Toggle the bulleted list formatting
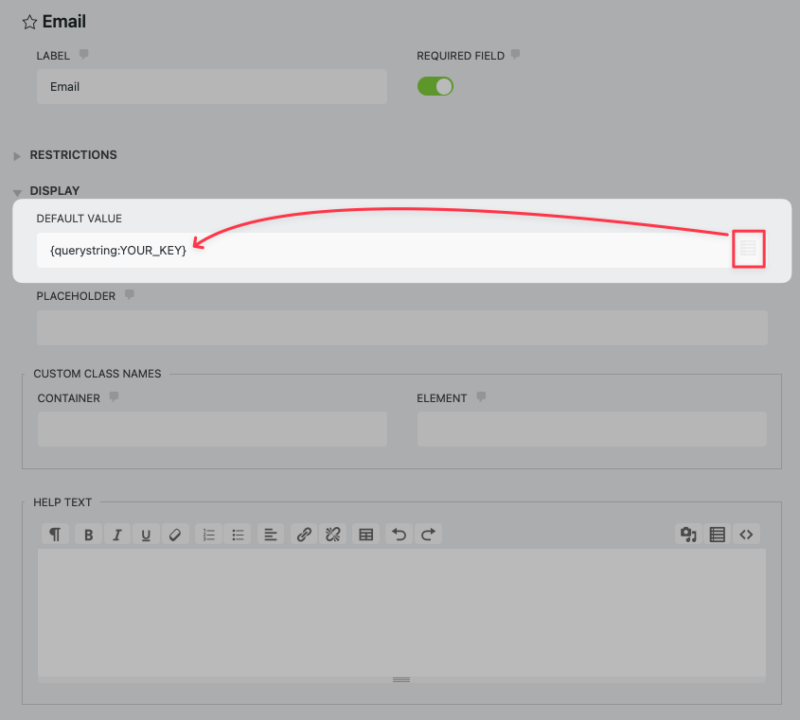The width and height of the screenshot is (800, 720). tap(237, 534)
